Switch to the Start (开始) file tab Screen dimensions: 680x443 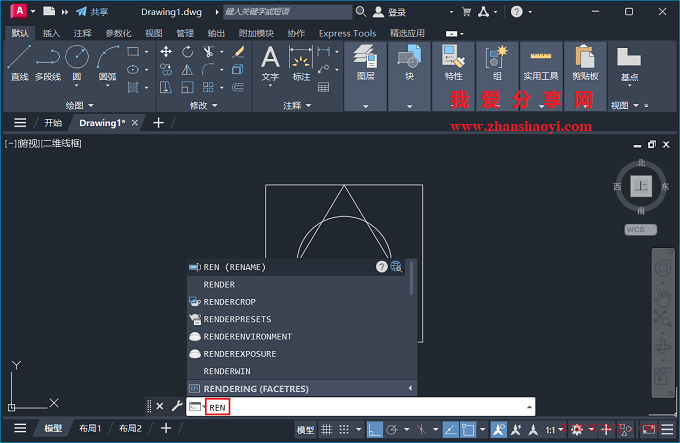pyautogui.click(x=53, y=123)
